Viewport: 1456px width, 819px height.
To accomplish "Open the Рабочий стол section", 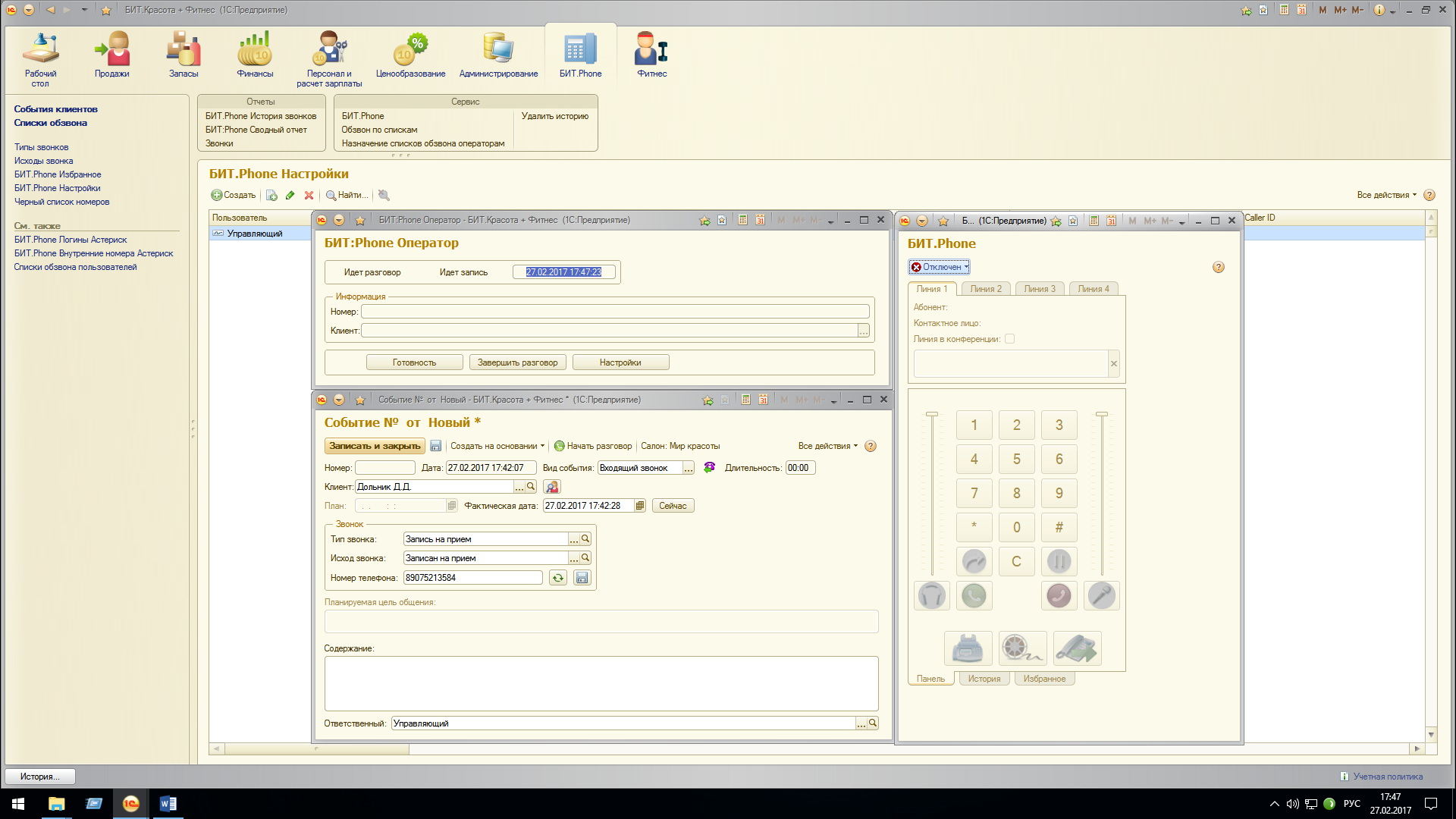I will 40,59.
